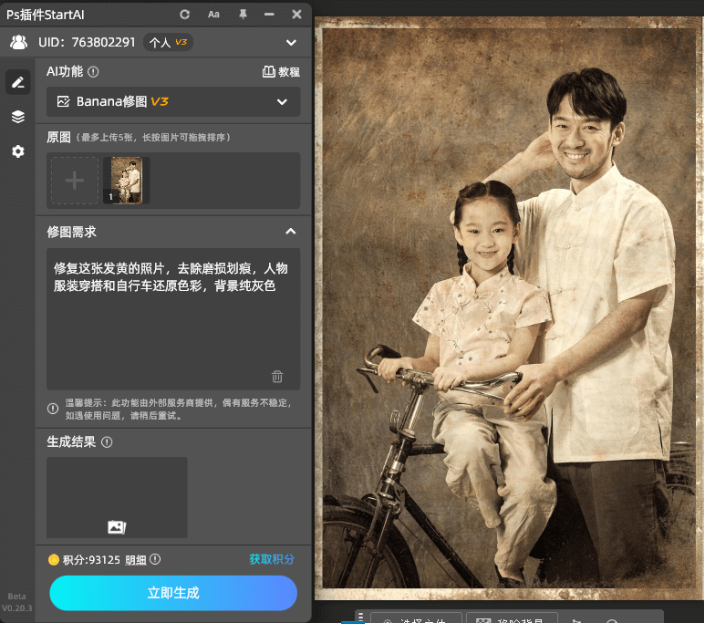Pin the StartAI plugin panel

click(242, 14)
